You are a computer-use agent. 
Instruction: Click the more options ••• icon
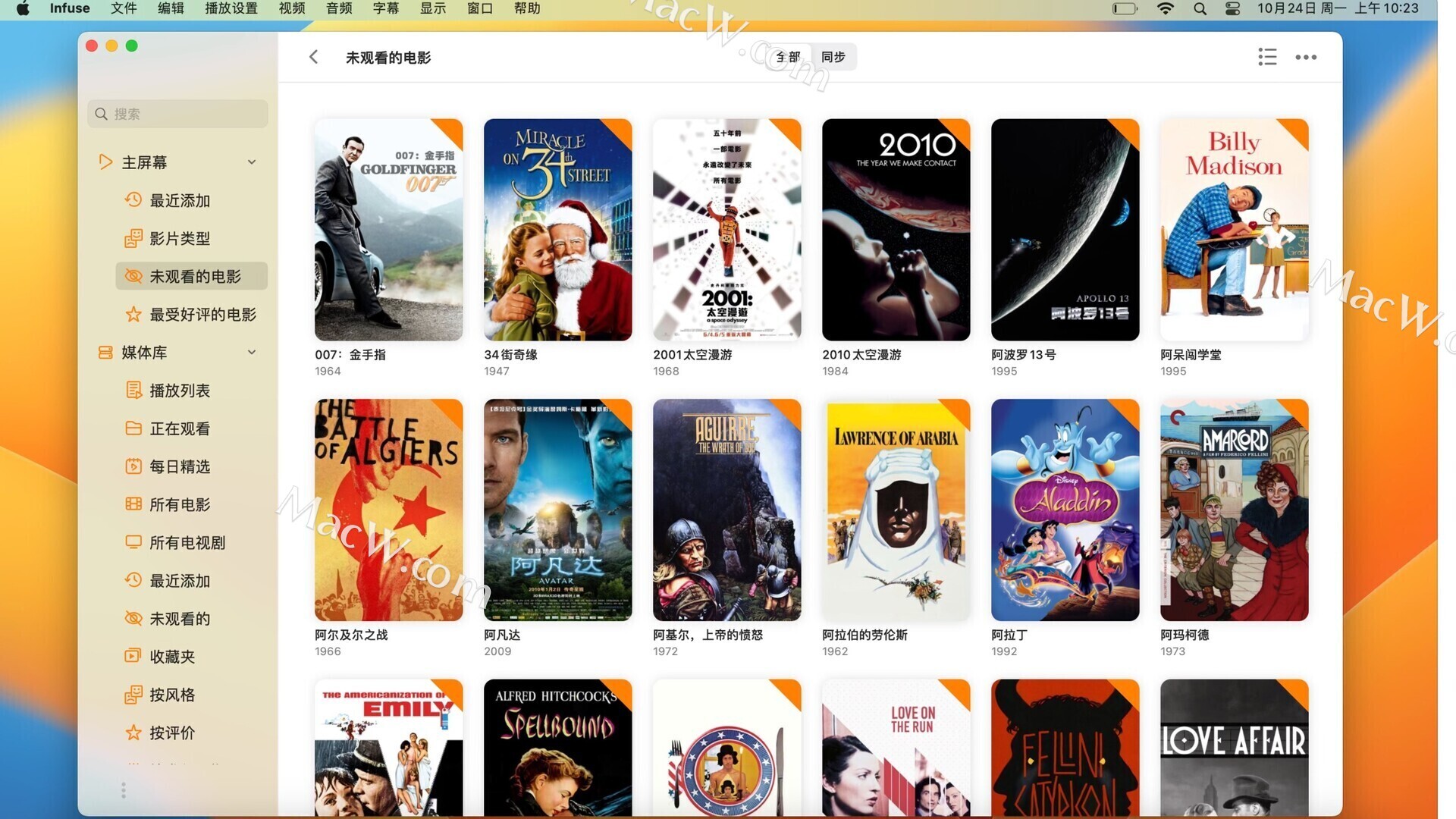coord(1306,57)
